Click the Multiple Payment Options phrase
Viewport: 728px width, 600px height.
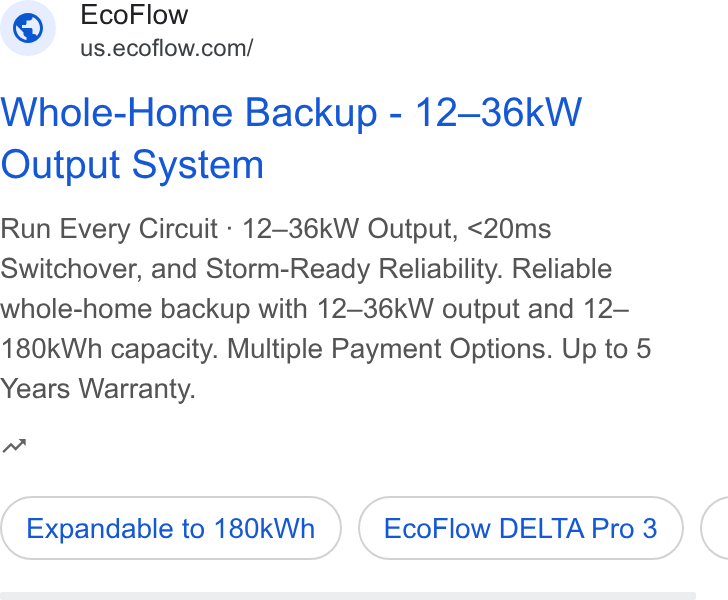tap(390, 349)
